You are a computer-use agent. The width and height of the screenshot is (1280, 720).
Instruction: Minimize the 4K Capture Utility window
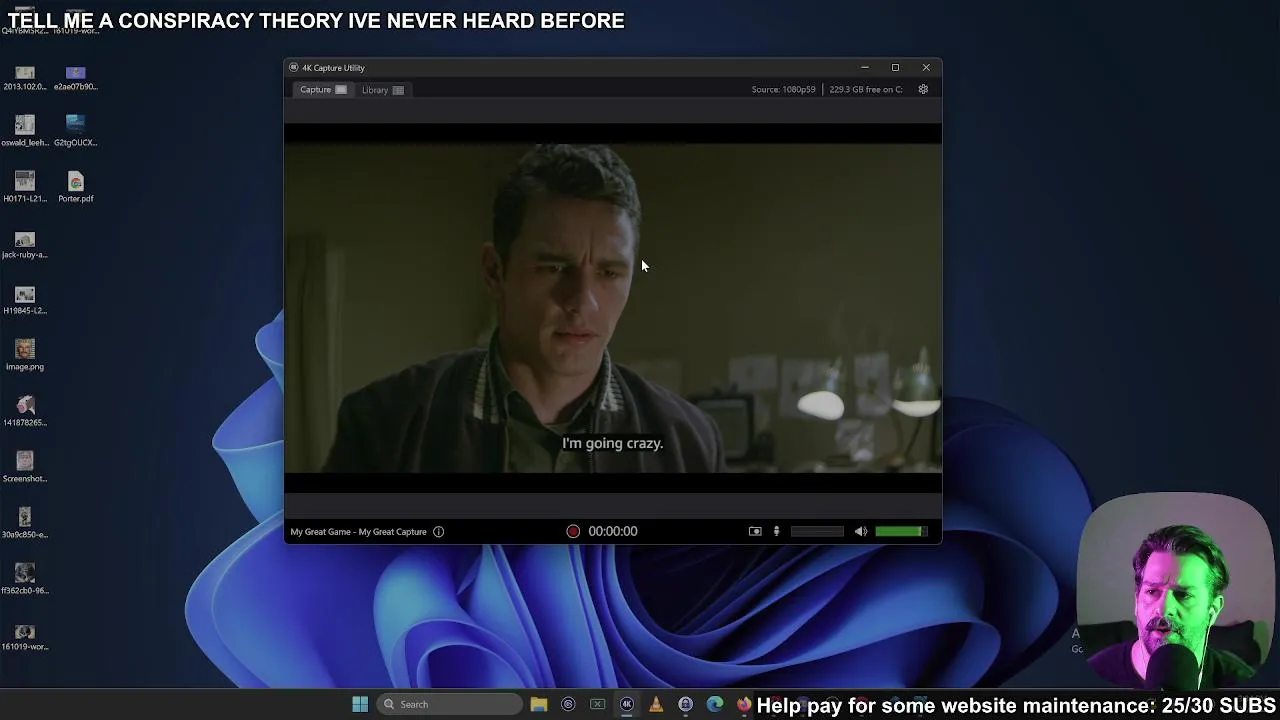pyautogui.click(x=865, y=67)
